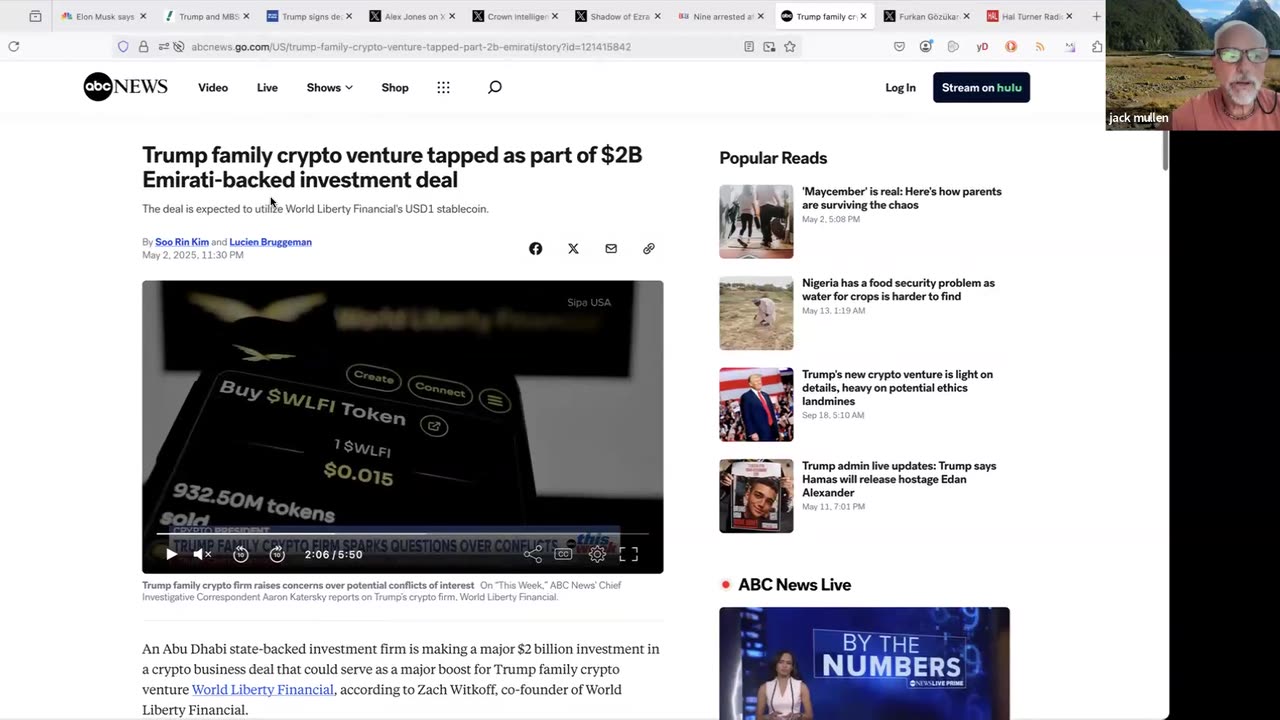Open the ABC News home logo
Image resolution: width=1280 pixels, height=720 pixels.
click(x=125, y=87)
